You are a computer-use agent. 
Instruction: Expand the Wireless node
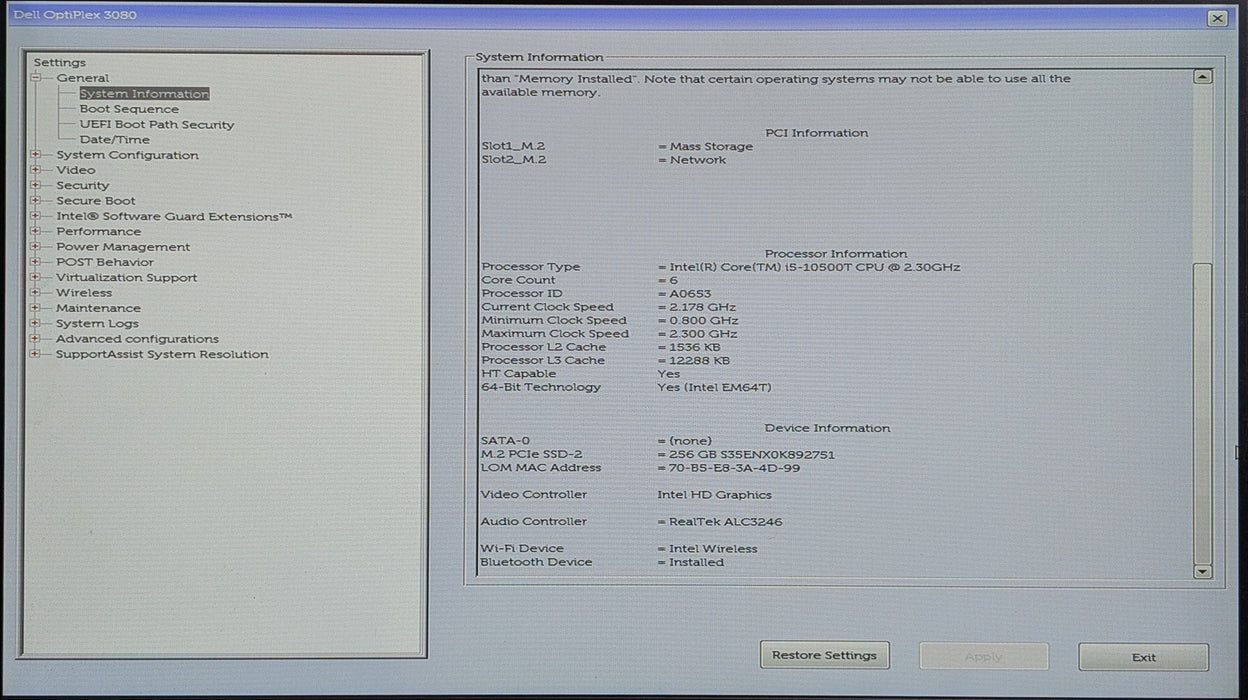[x=36, y=293]
